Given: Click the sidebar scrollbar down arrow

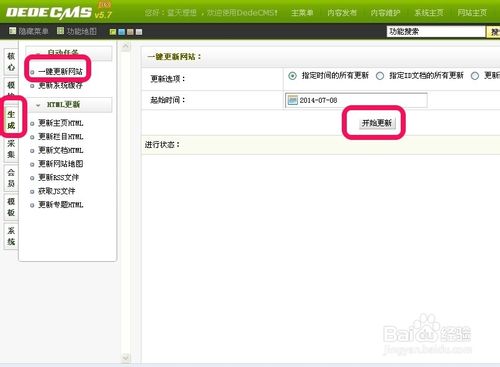Looking at the screenshot, I should coord(126,358).
